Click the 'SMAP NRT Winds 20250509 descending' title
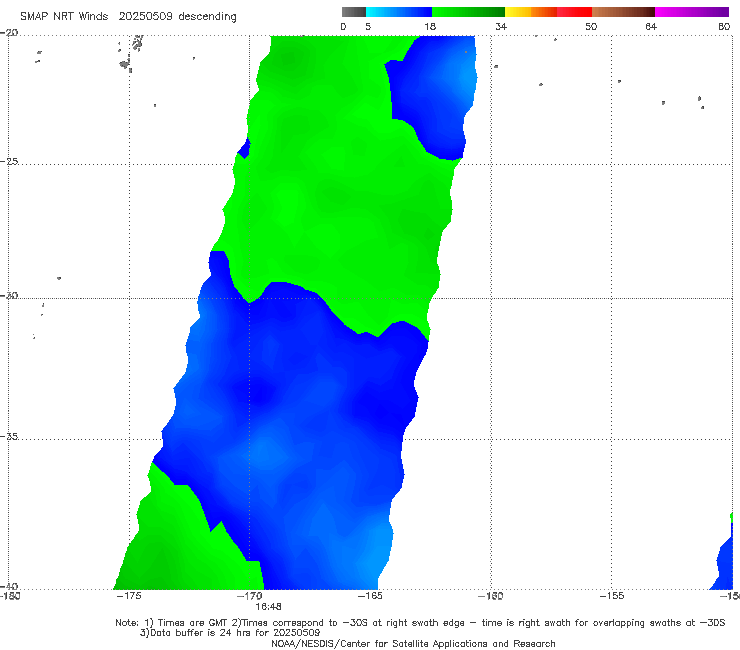 128,16
